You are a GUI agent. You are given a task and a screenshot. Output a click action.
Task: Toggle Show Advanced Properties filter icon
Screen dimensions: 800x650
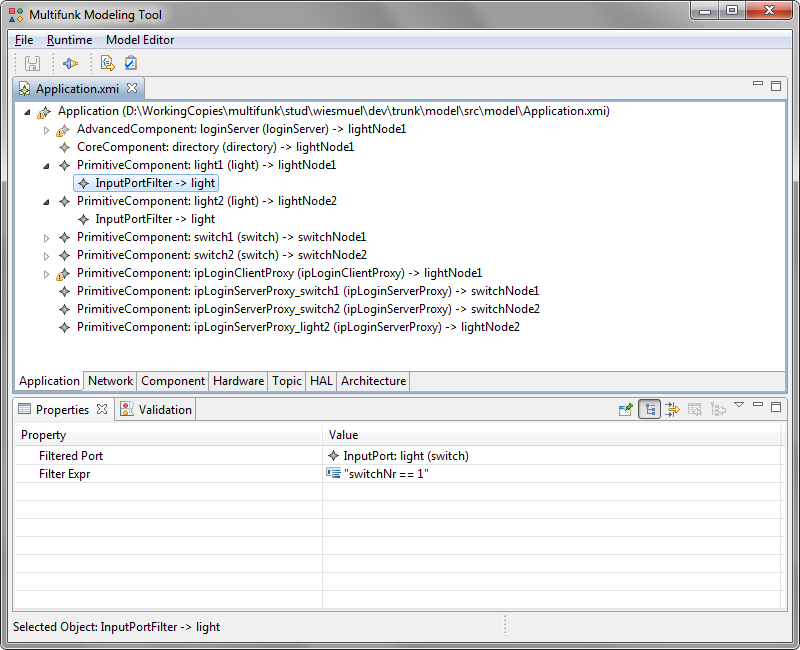[x=672, y=409]
